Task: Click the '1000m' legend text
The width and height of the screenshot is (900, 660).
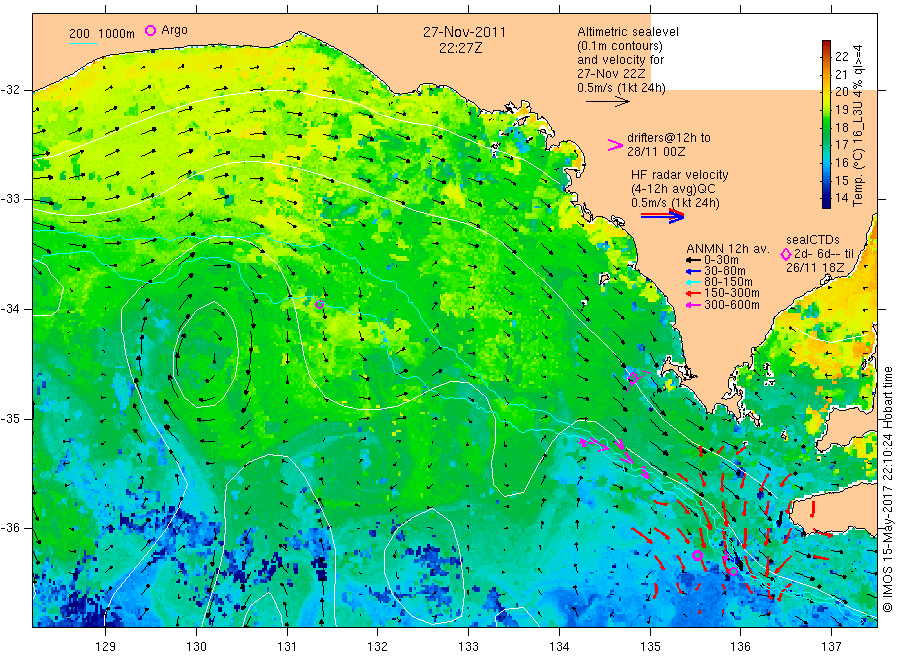Action: [x=117, y=34]
